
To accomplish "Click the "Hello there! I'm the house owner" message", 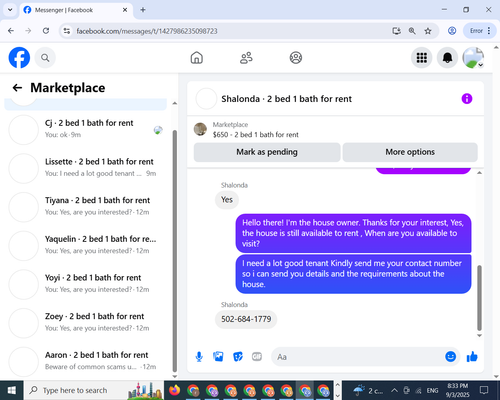I will pyautogui.click(x=353, y=233).
